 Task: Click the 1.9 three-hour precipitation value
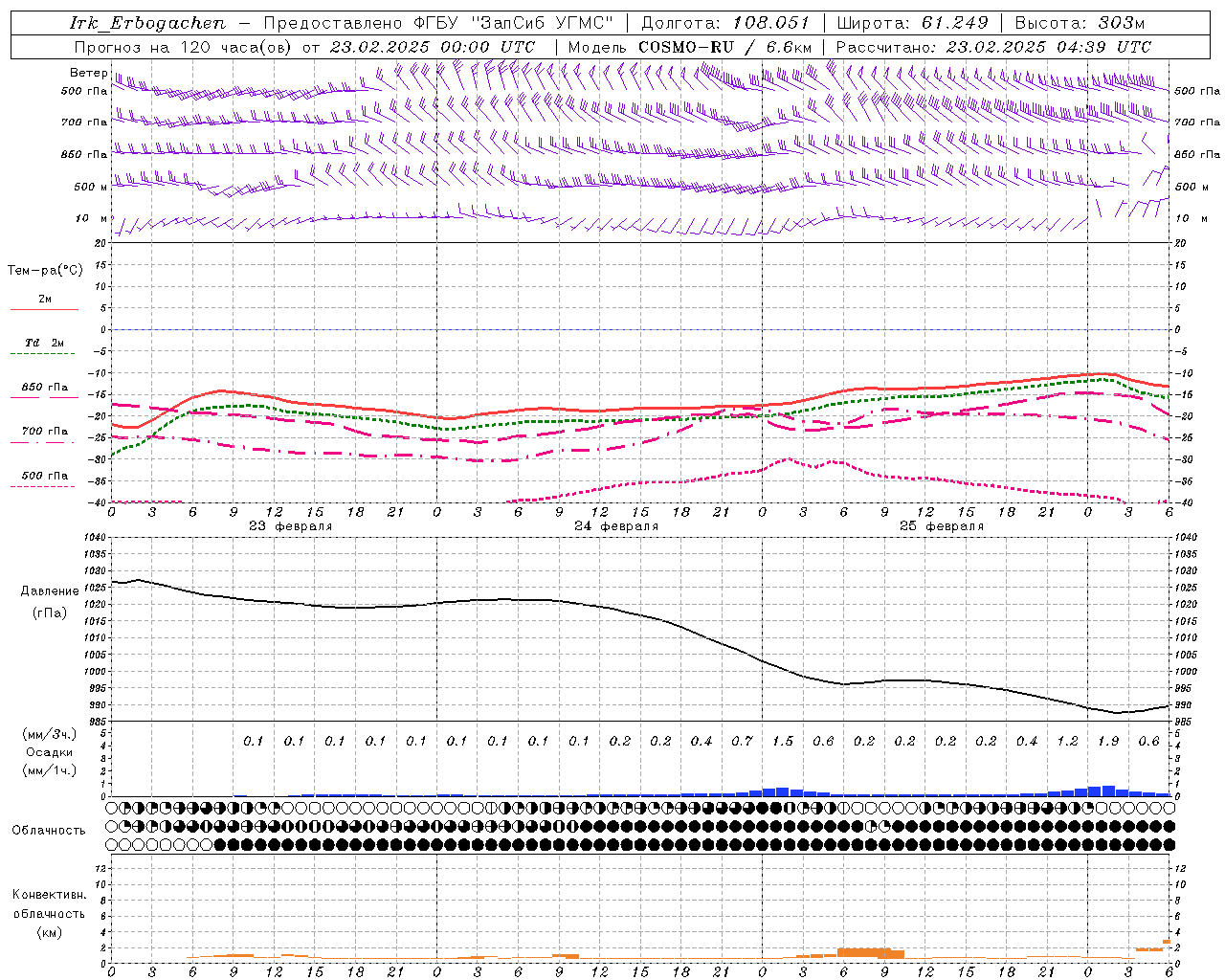[1108, 741]
